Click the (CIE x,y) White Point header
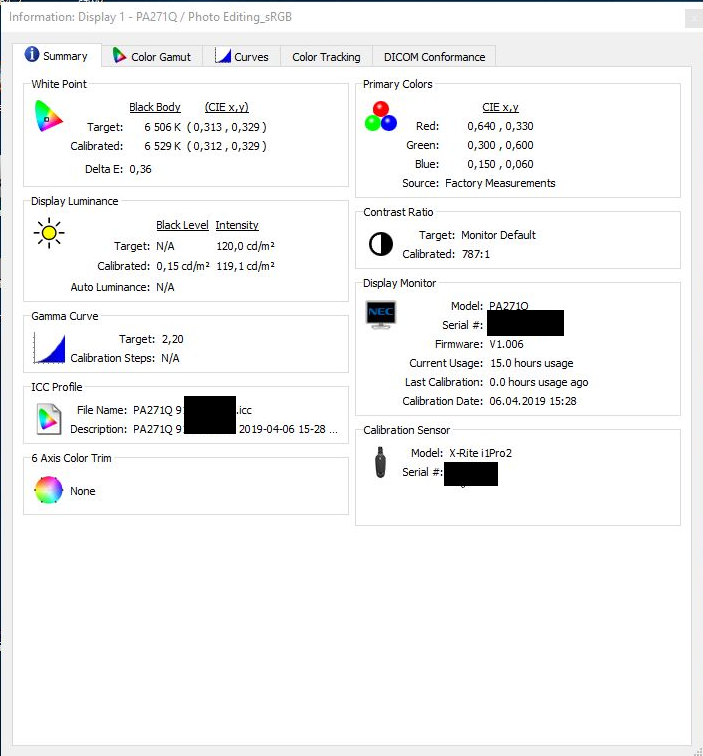 227,107
